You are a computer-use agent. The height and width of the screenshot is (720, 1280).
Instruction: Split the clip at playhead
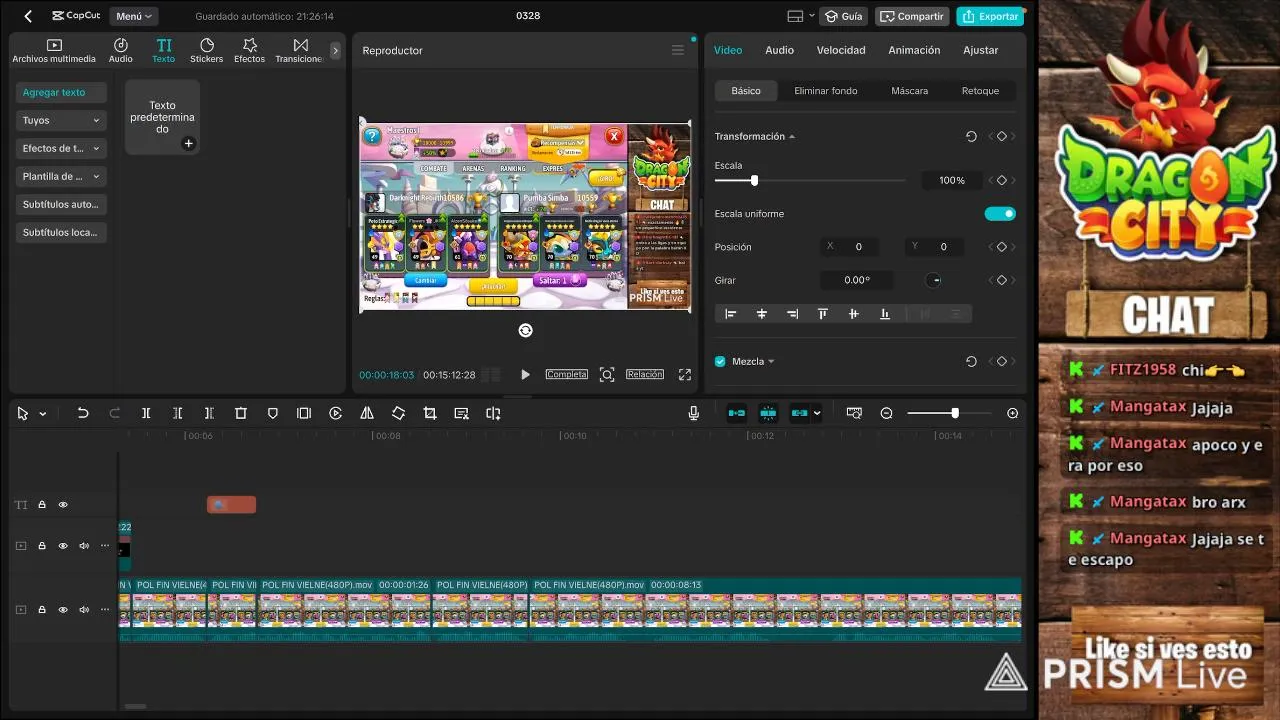coord(146,413)
